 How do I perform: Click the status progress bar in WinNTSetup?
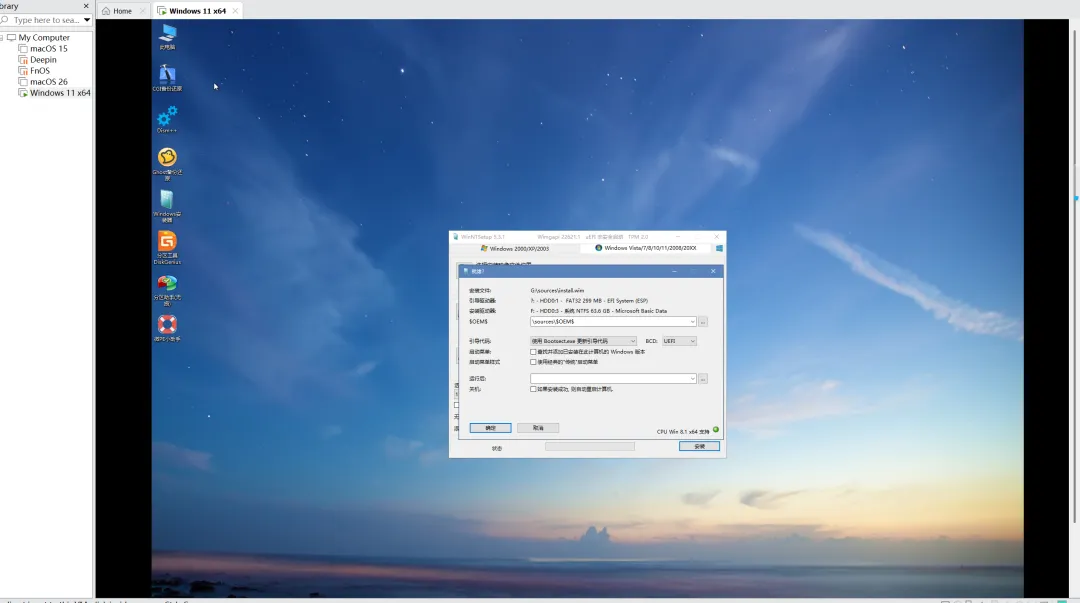coord(590,447)
